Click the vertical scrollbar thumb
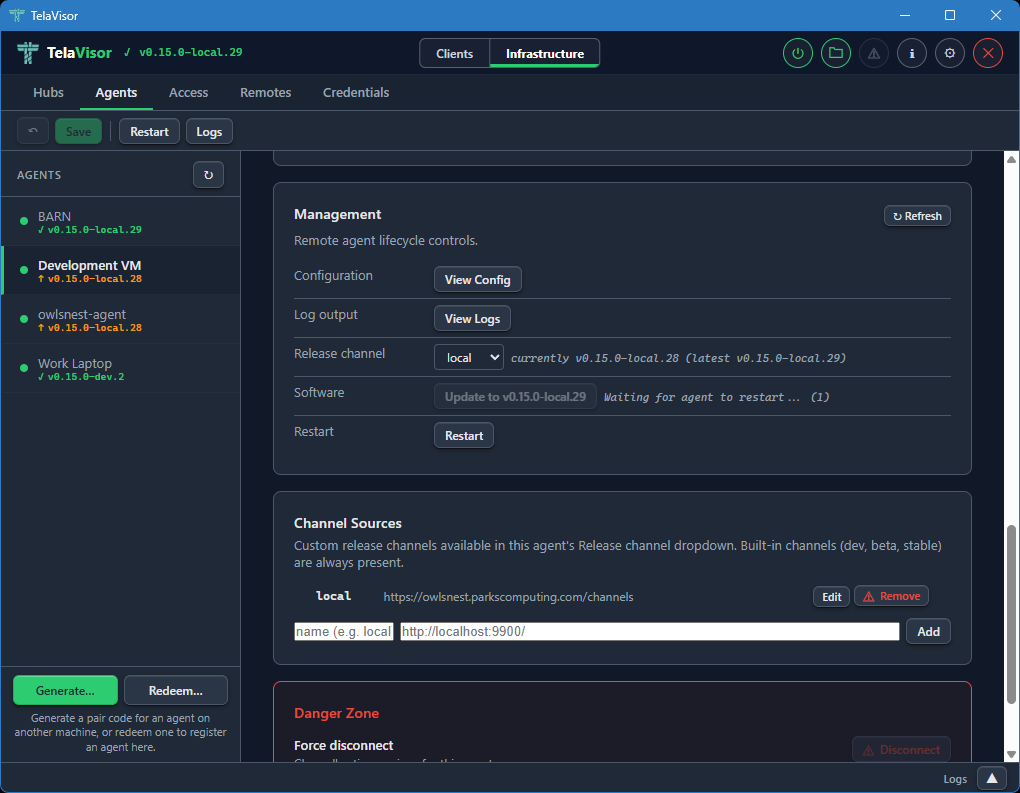 1011,613
